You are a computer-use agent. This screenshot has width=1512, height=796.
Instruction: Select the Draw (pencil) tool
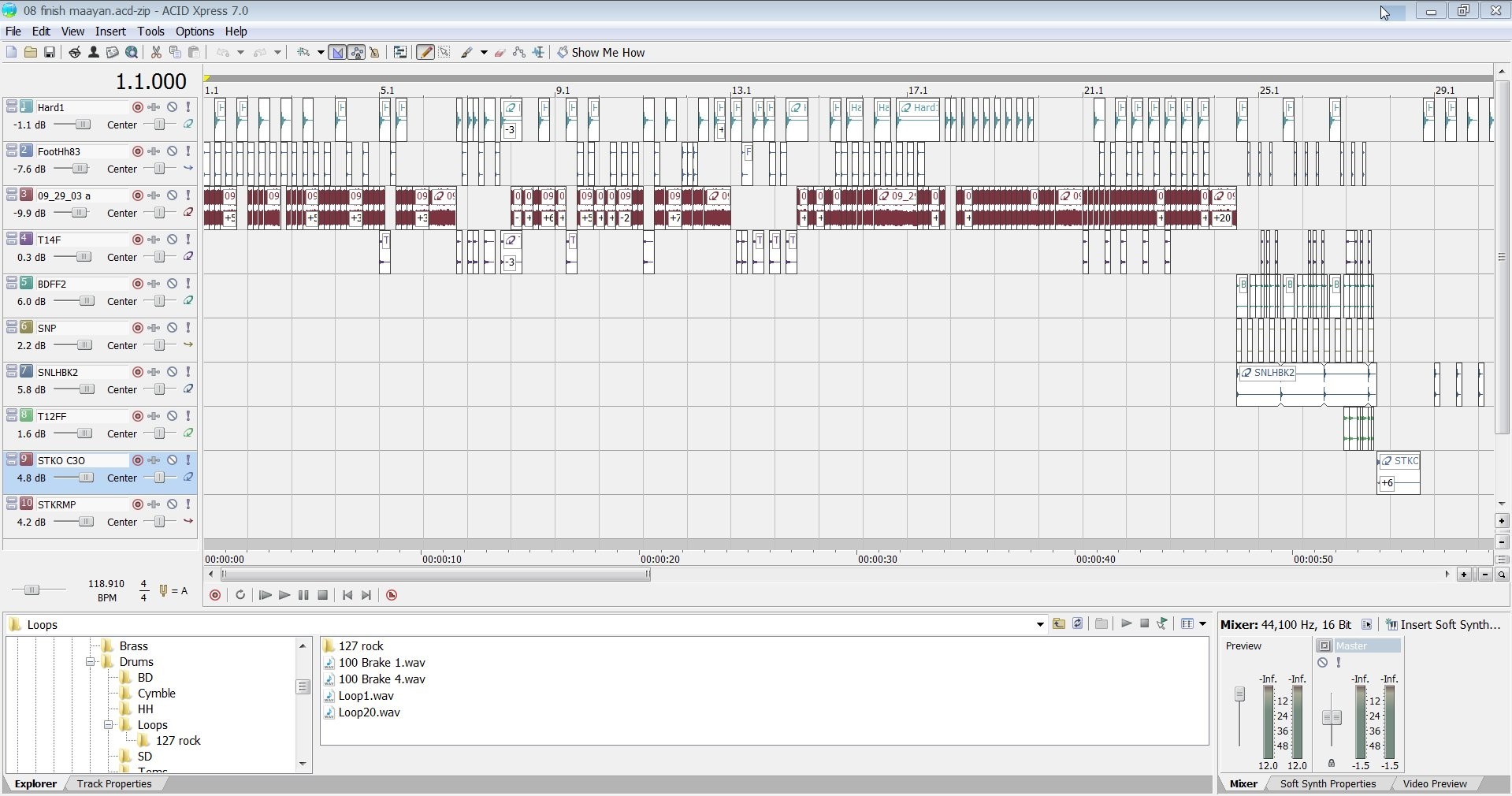tap(425, 53)
